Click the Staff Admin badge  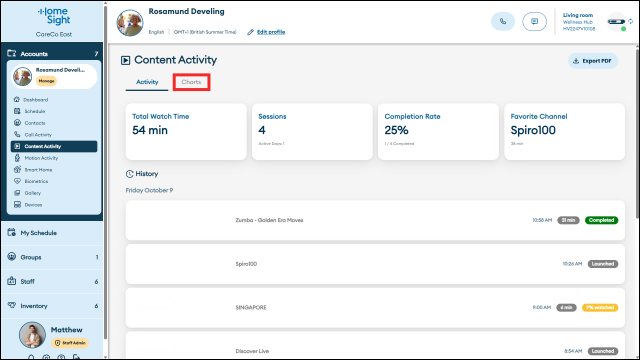(x=70, y=343)
